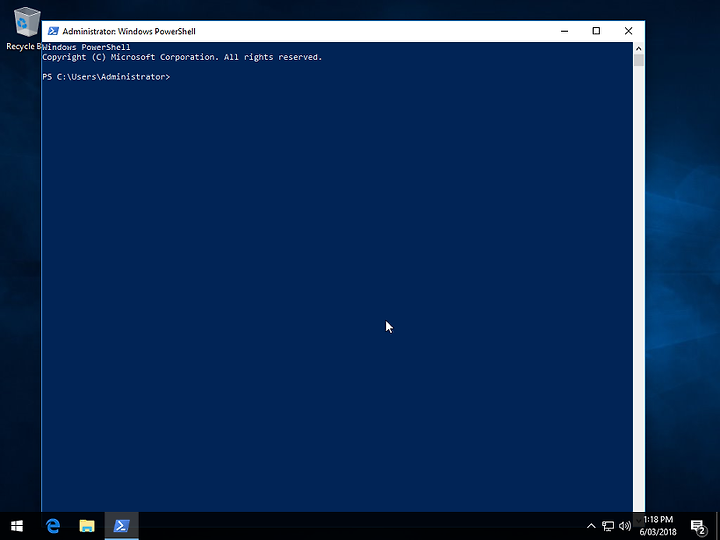Minimize the PowerShell window

(x=564, y=31)
